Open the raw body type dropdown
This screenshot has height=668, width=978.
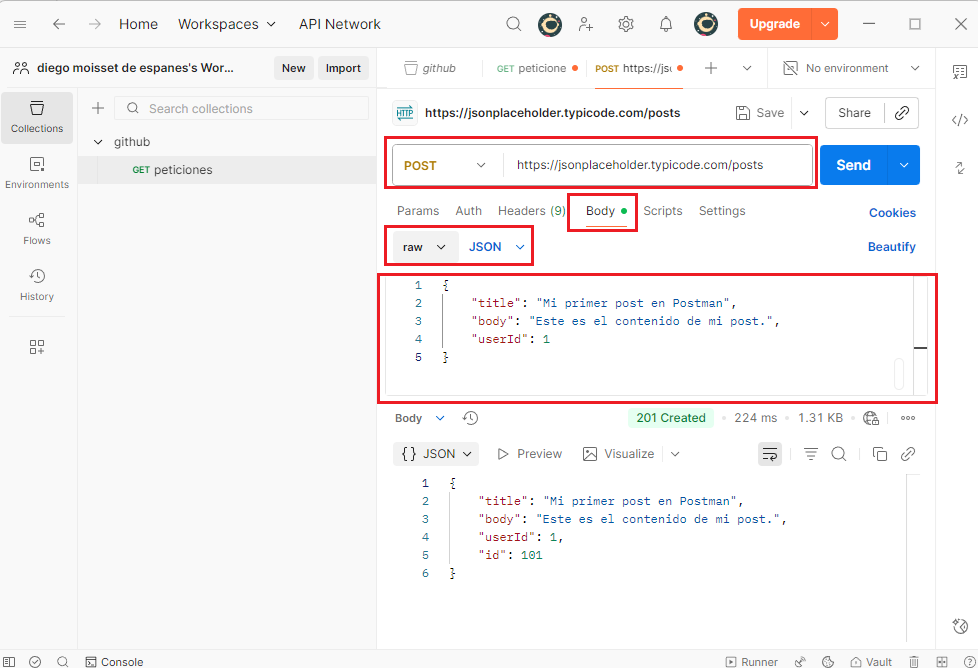click(x=424, y=247)
